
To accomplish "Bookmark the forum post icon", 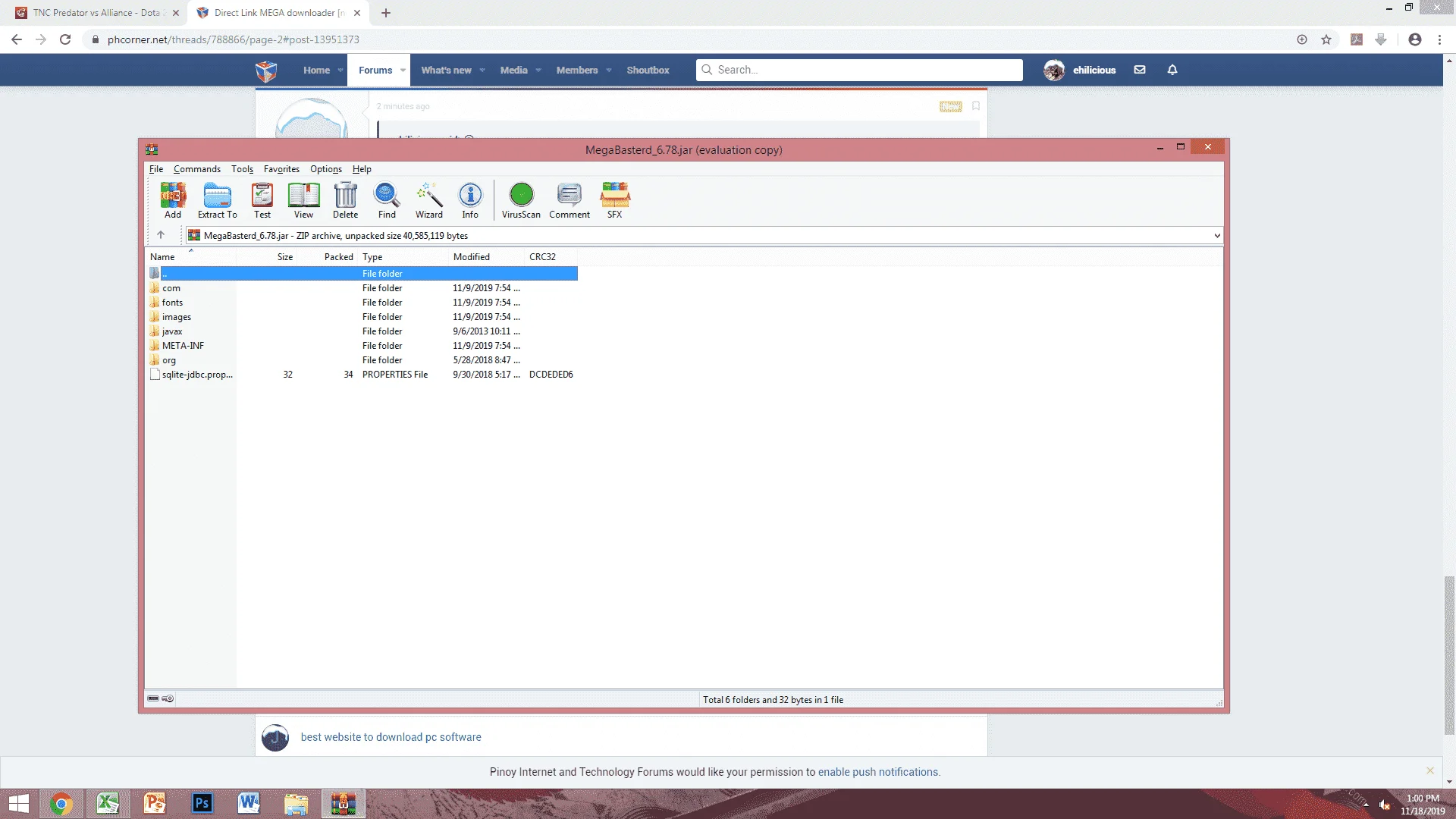I will pos(976,106).
